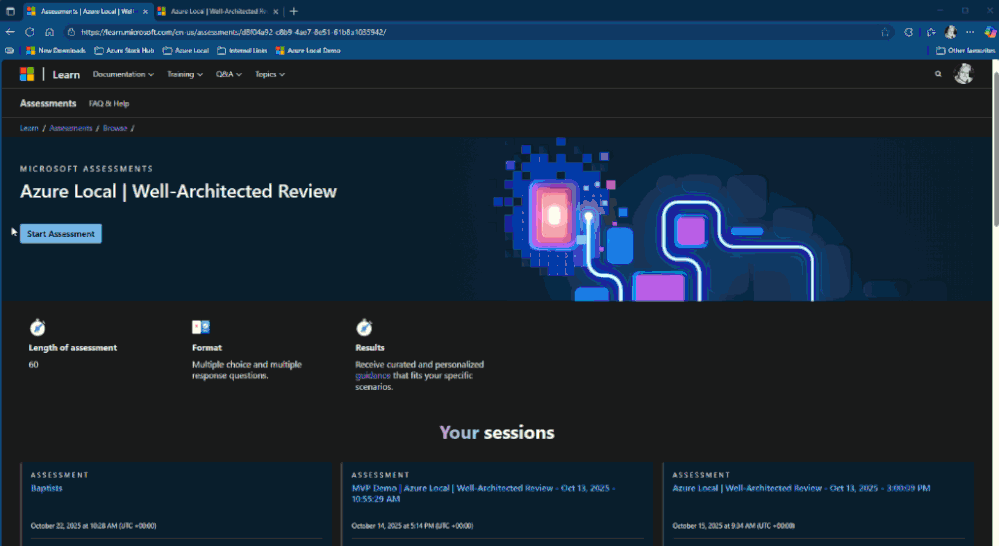Screen dimensions: 999x546
Task: Expand the Topics dropdown menu
Action: [x=270, y=75]
